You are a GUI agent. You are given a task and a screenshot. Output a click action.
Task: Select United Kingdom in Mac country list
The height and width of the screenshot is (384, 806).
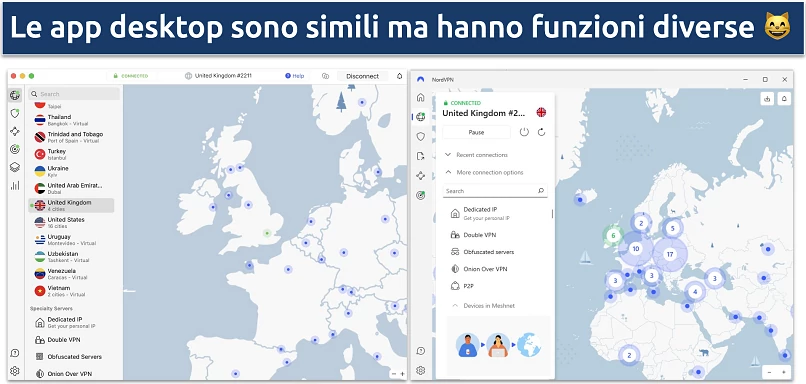point(72,205)
